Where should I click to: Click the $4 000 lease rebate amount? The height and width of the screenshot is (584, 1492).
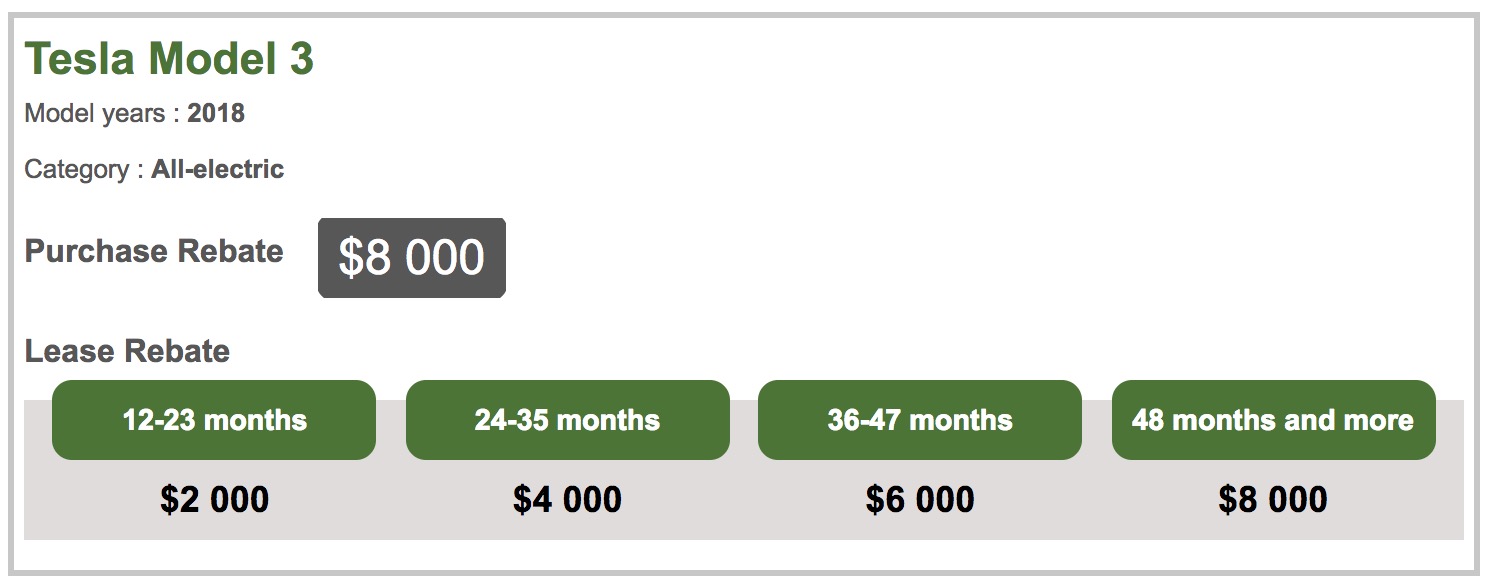[x=567, y=499]
